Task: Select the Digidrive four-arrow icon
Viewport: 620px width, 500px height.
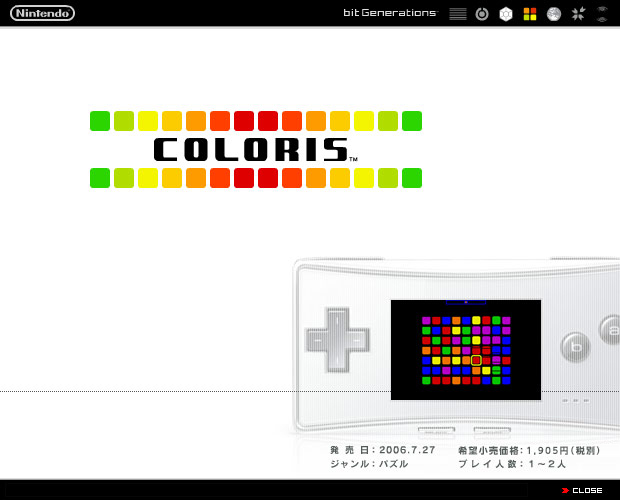Action: 578,14
